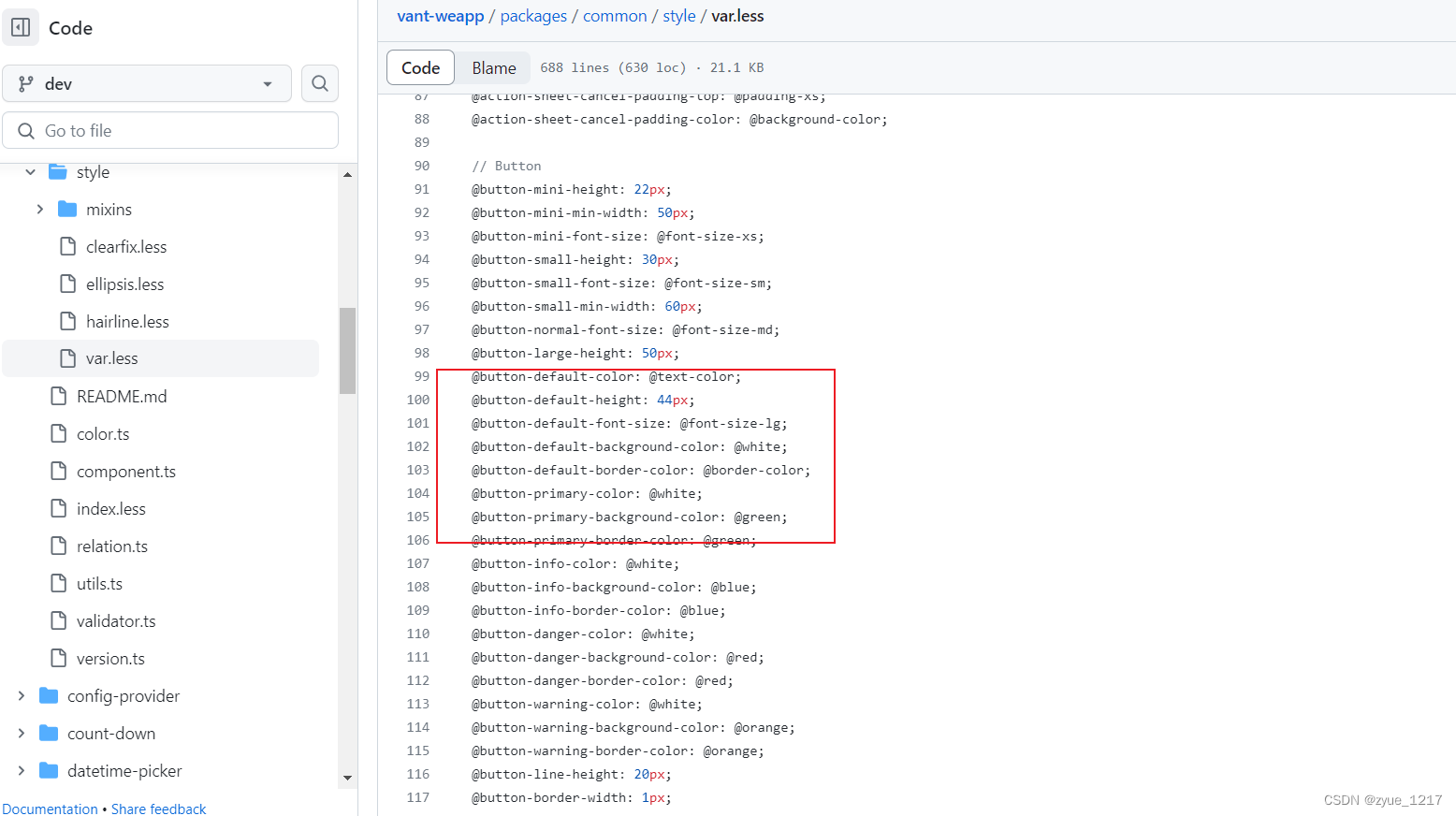Click the config-provider folder icon
The height and width of the screenshot is (816, 1456).
coord(49,695)
